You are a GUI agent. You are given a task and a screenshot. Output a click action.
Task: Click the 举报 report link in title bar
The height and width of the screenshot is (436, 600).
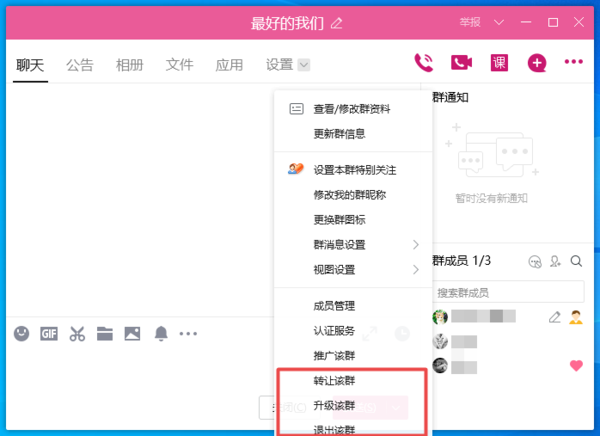coord(470,22)
